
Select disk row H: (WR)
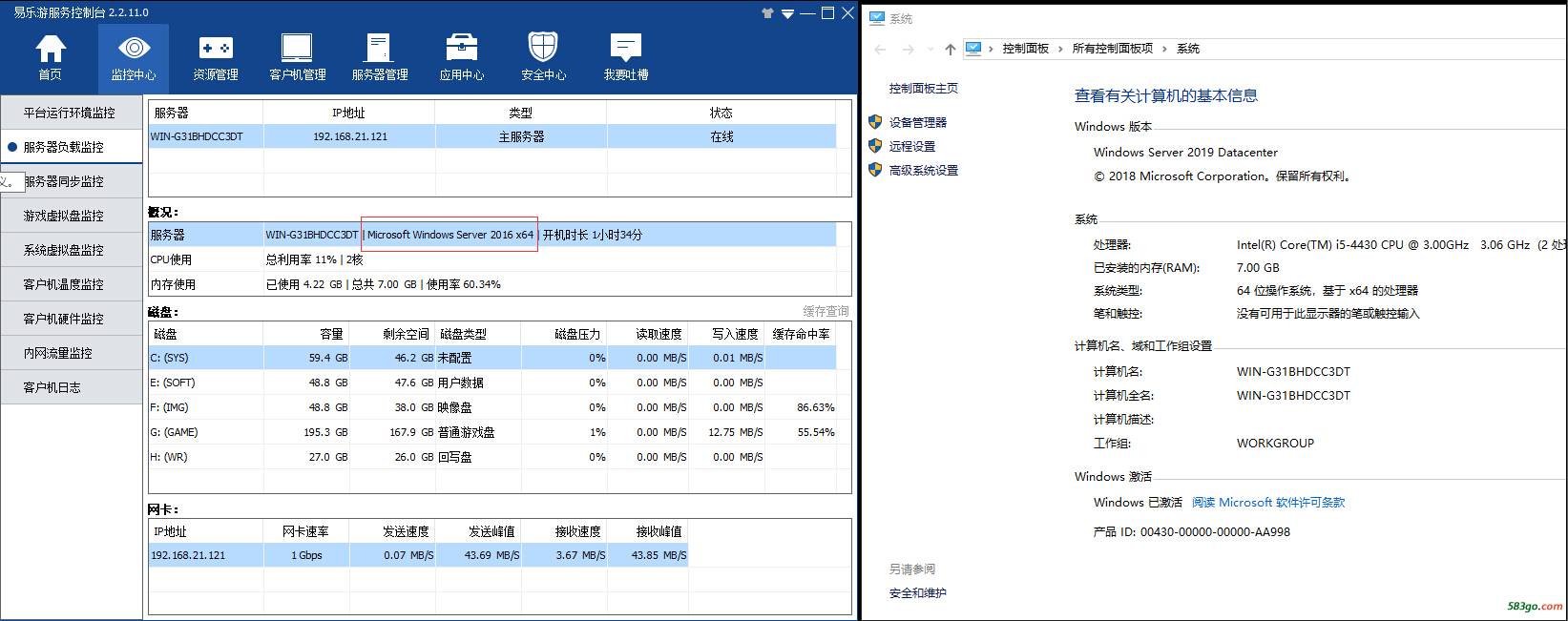coord(492,457)
